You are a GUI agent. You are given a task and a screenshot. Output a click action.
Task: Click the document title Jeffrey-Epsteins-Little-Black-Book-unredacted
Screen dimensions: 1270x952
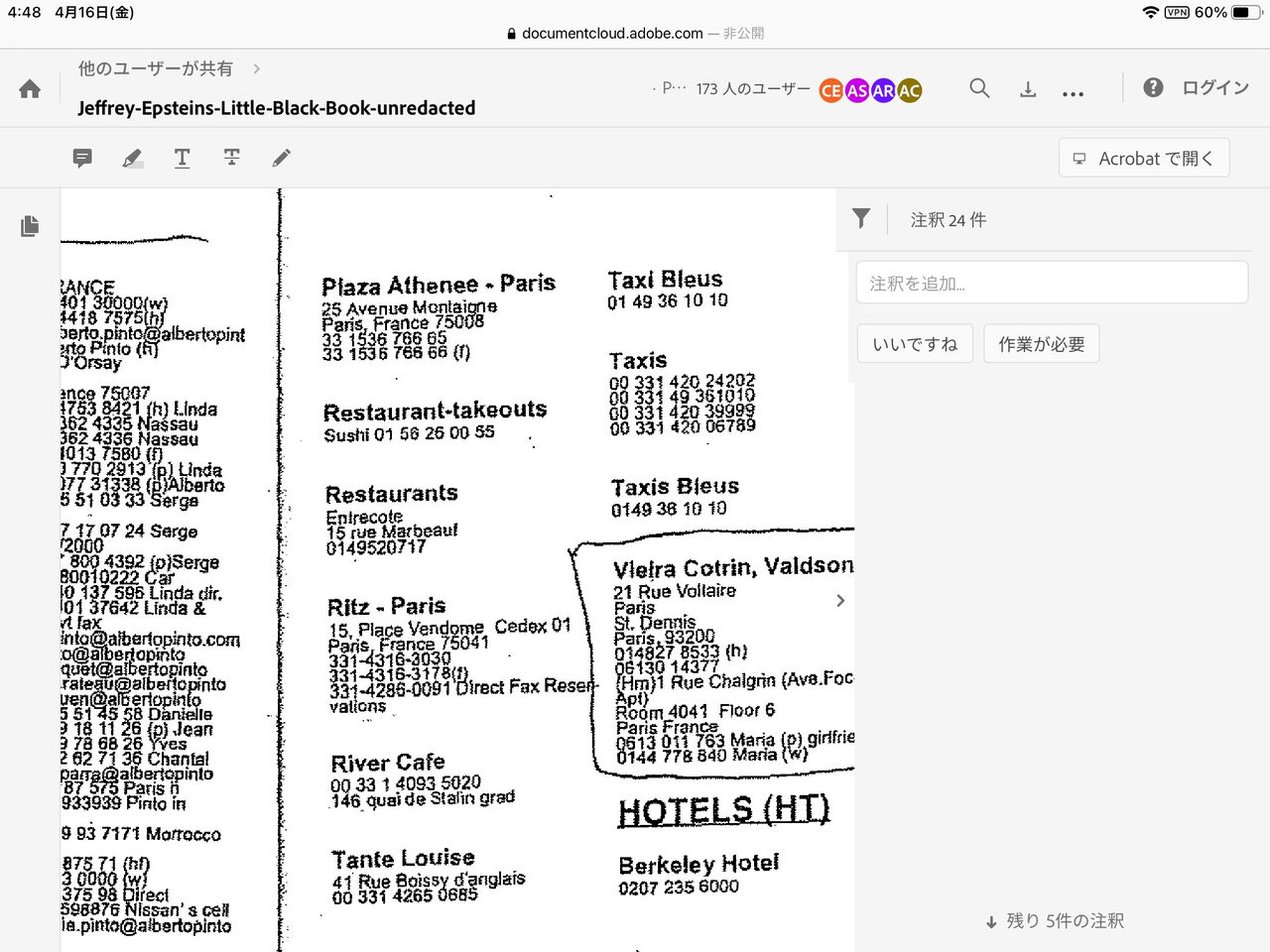[277, 108]
